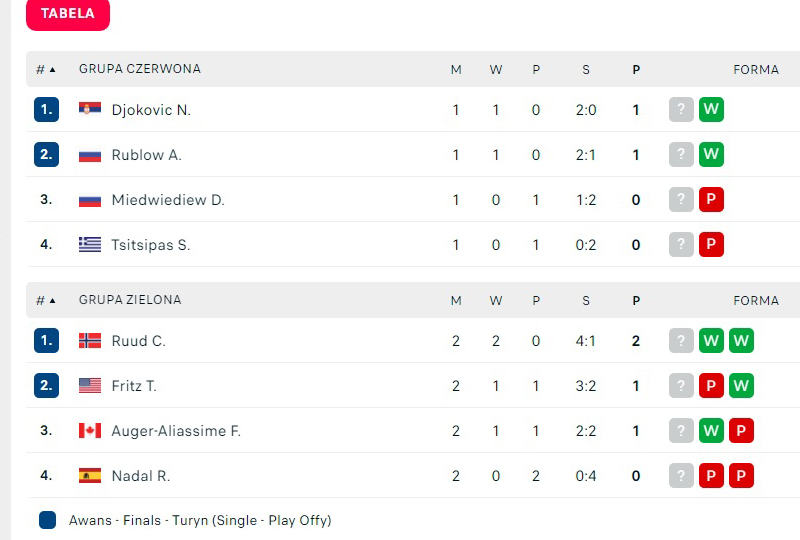Click the first red P badge for Nadal
This screenshot has width=800, height=540.
[x=711, y=476]
